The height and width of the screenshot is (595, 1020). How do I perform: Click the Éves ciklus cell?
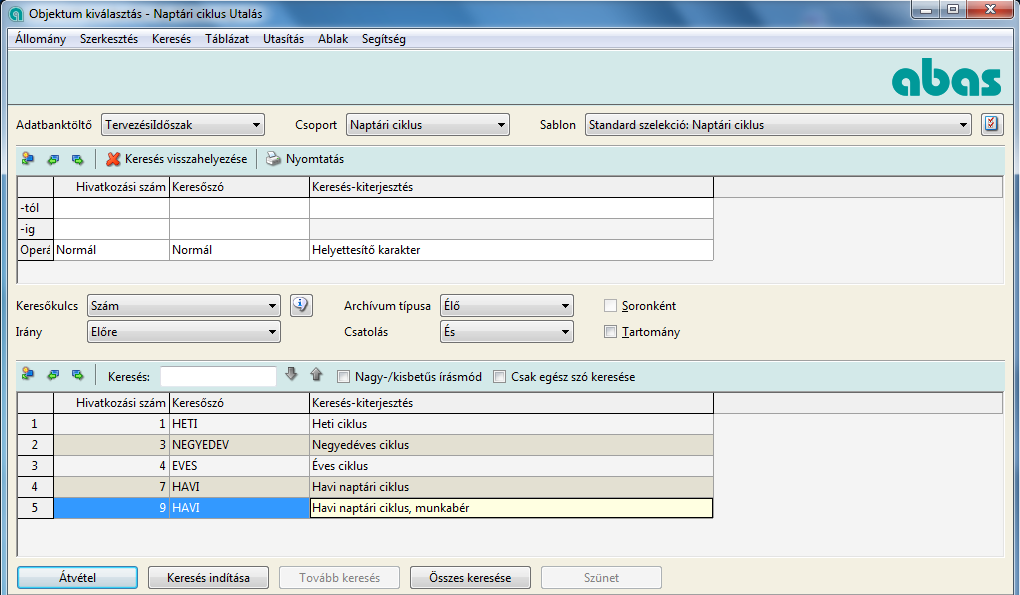[511, 466]
